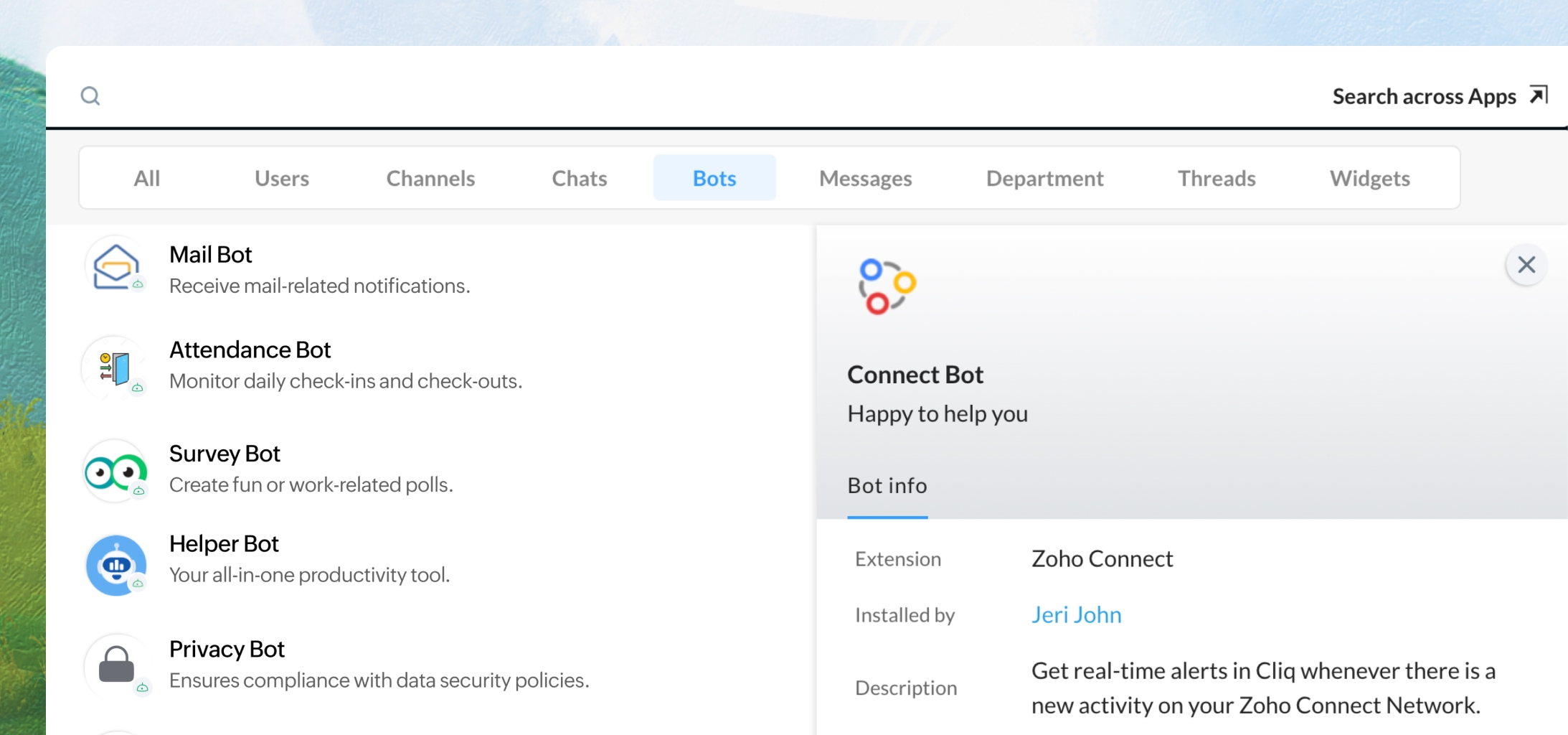Open Jeri John's profile link
The height and width of the screenshot is (735, 1568).
(x=1076, y=615)
